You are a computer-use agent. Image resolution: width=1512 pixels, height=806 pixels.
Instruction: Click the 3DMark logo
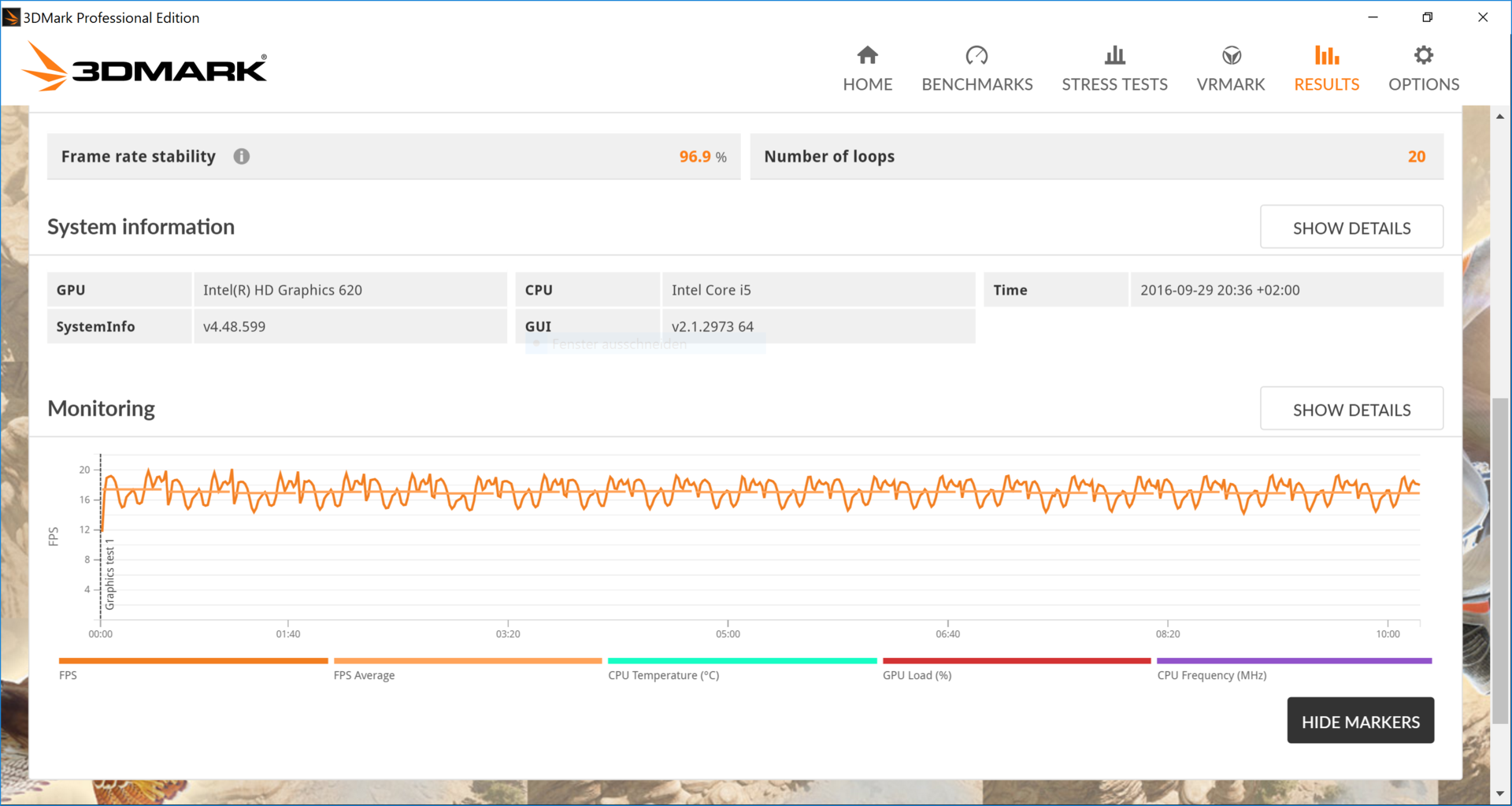tap(144, 66)
